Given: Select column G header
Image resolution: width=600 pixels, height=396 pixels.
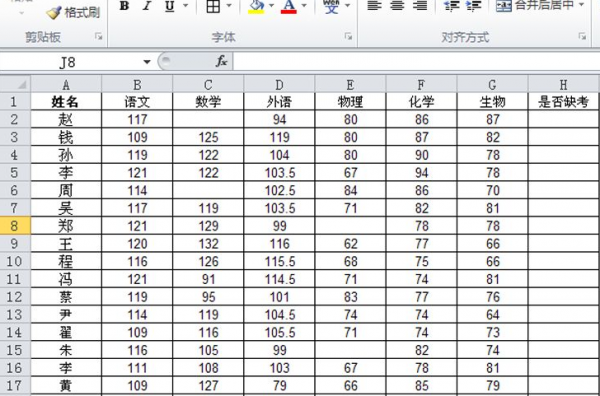Looking at the screenshot, I should (492, 84).
